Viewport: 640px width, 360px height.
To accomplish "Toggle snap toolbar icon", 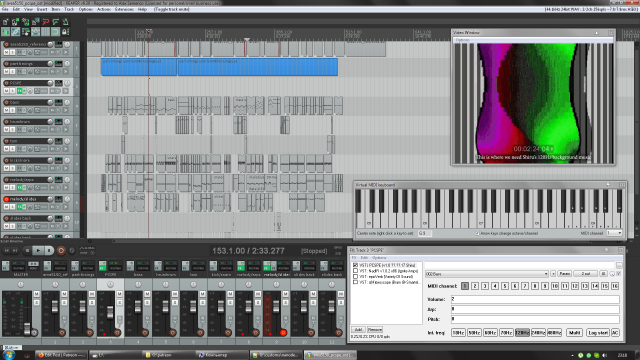I will coord(56,32).
